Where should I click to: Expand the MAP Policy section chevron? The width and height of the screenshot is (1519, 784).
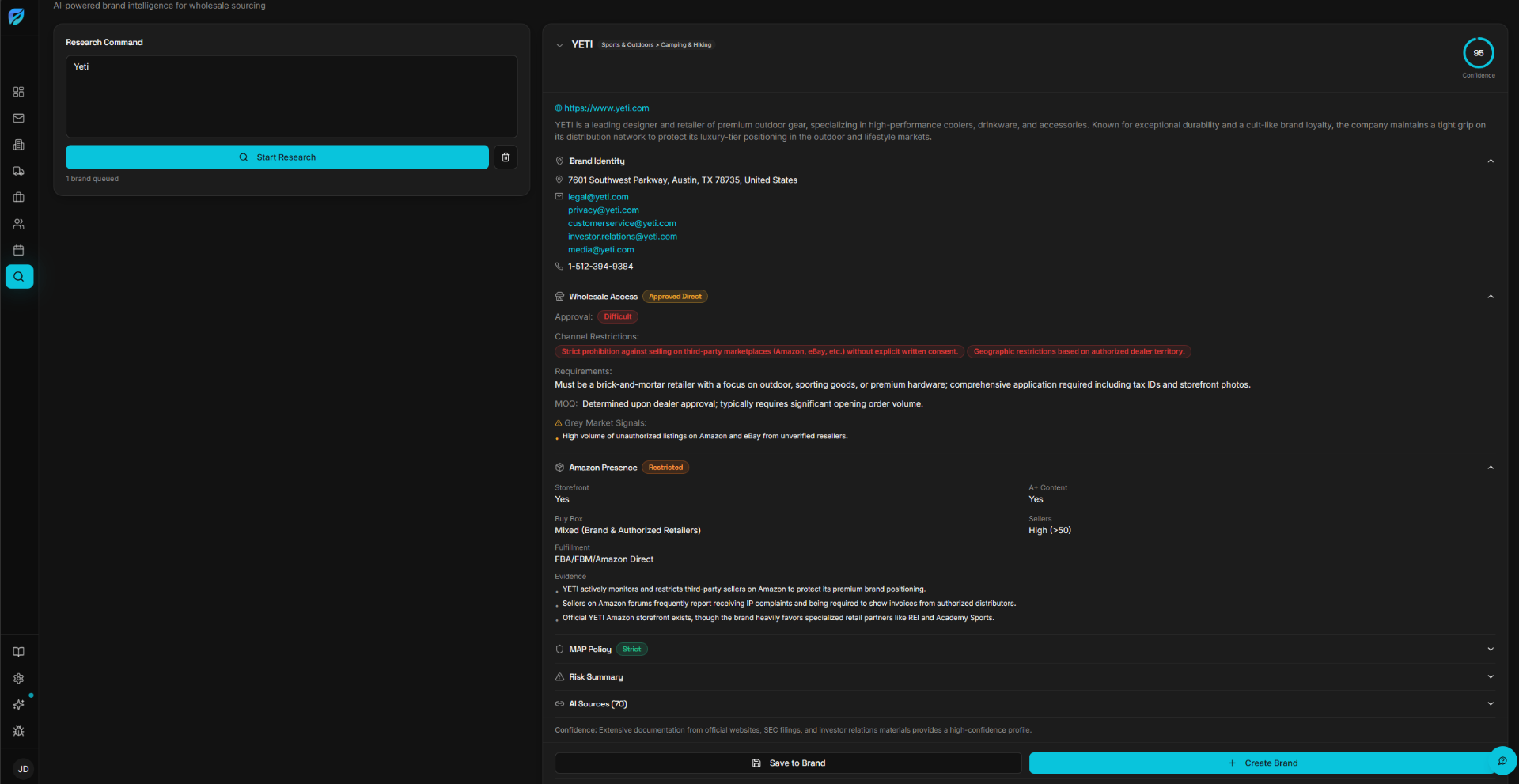click(x=1491, y=650)
